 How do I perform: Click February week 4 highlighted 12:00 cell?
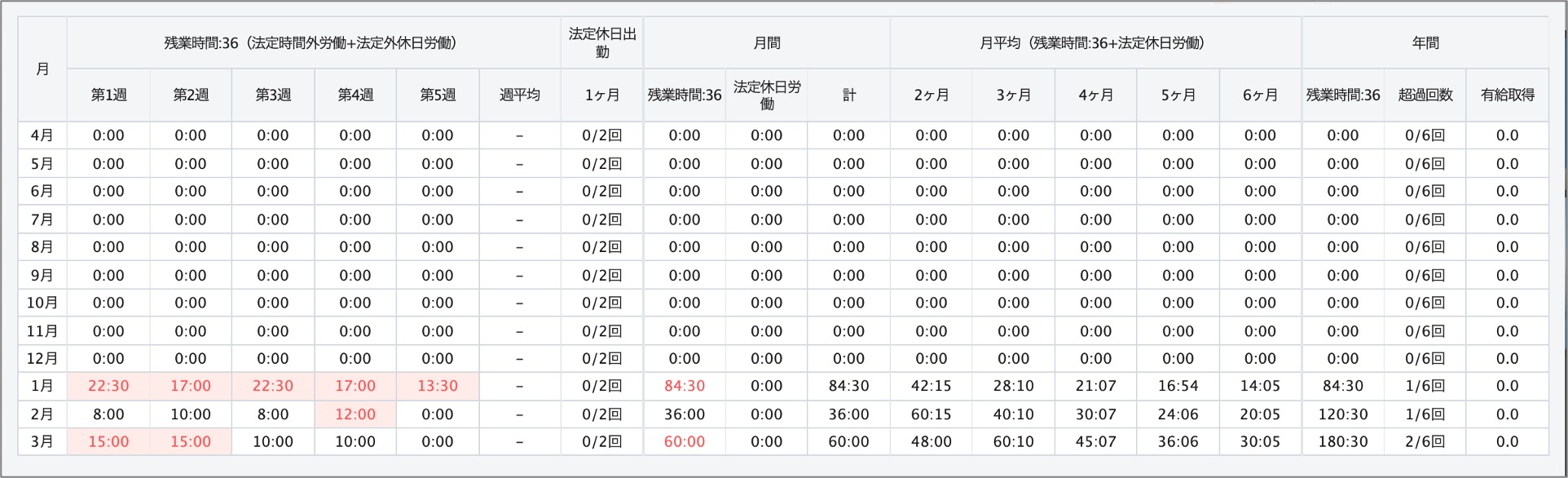355,414
